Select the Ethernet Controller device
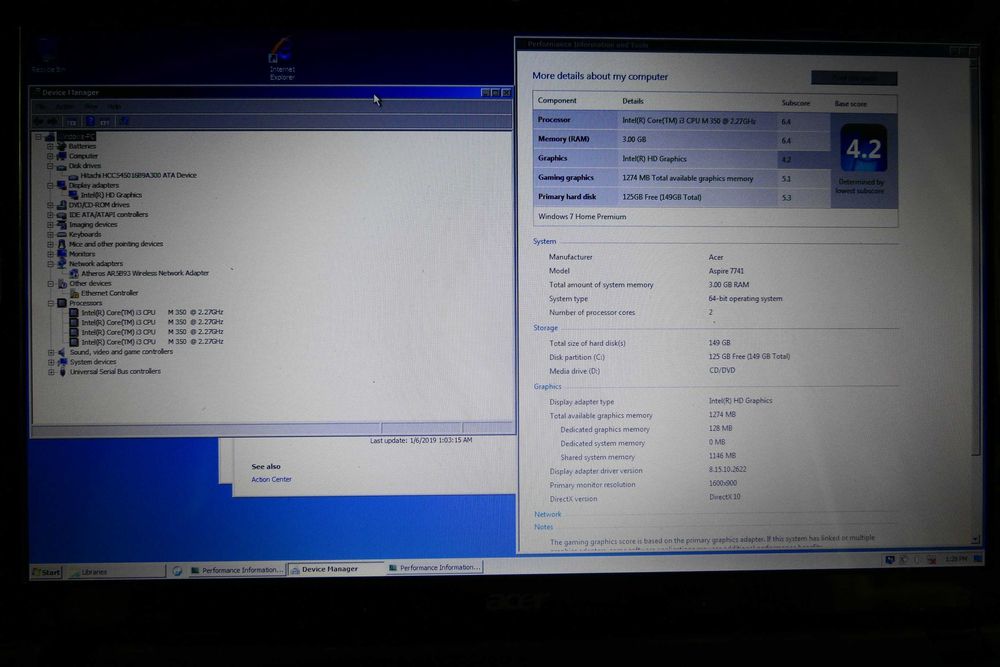 click(x=109, y=293)
